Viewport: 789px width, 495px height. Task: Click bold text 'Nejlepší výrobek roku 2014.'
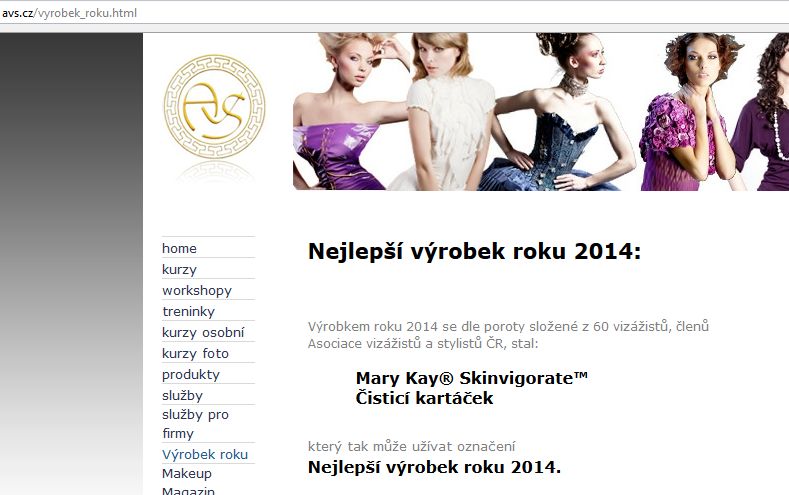434,467
